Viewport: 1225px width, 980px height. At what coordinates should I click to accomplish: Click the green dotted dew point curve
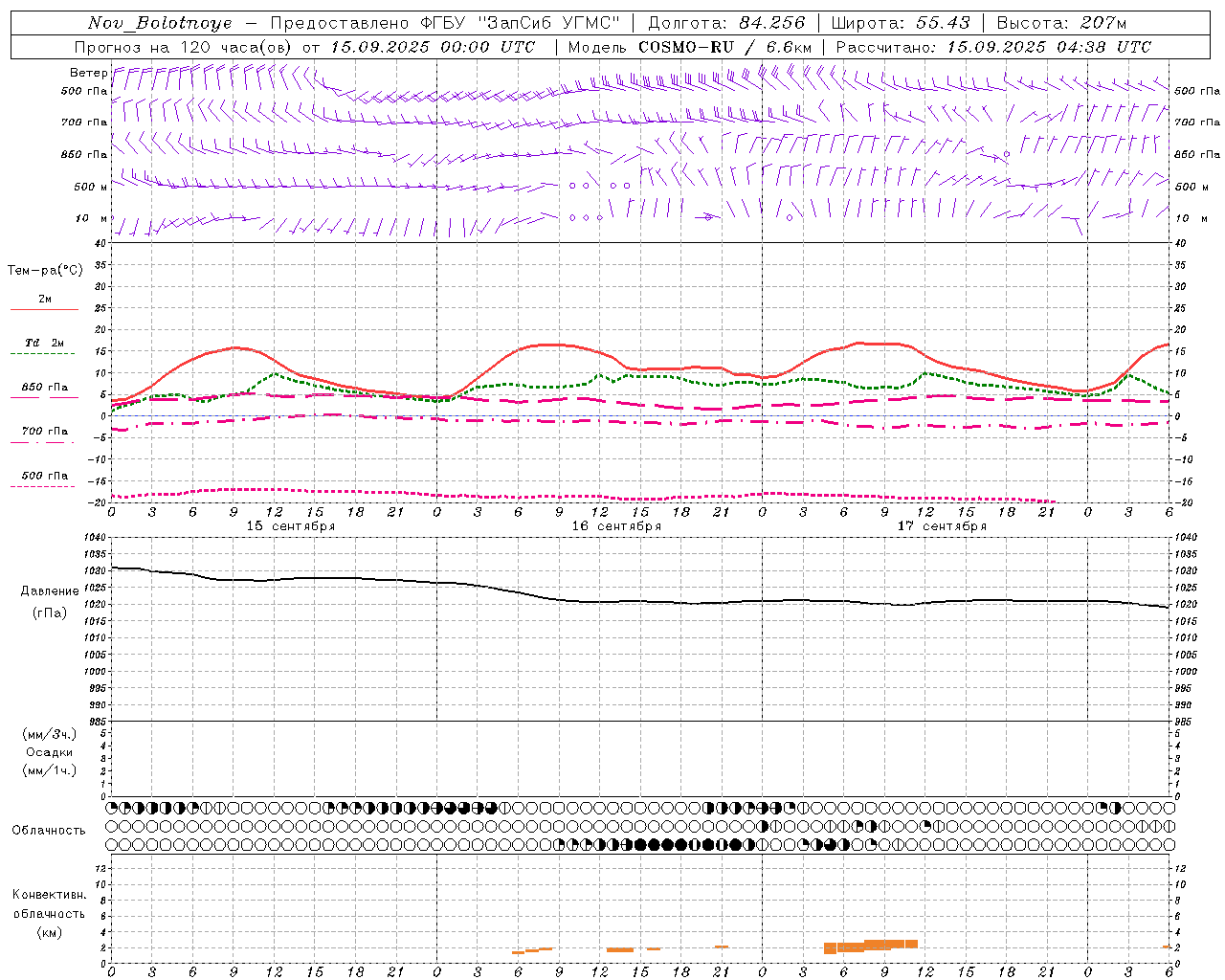click(x=640, y=376)
